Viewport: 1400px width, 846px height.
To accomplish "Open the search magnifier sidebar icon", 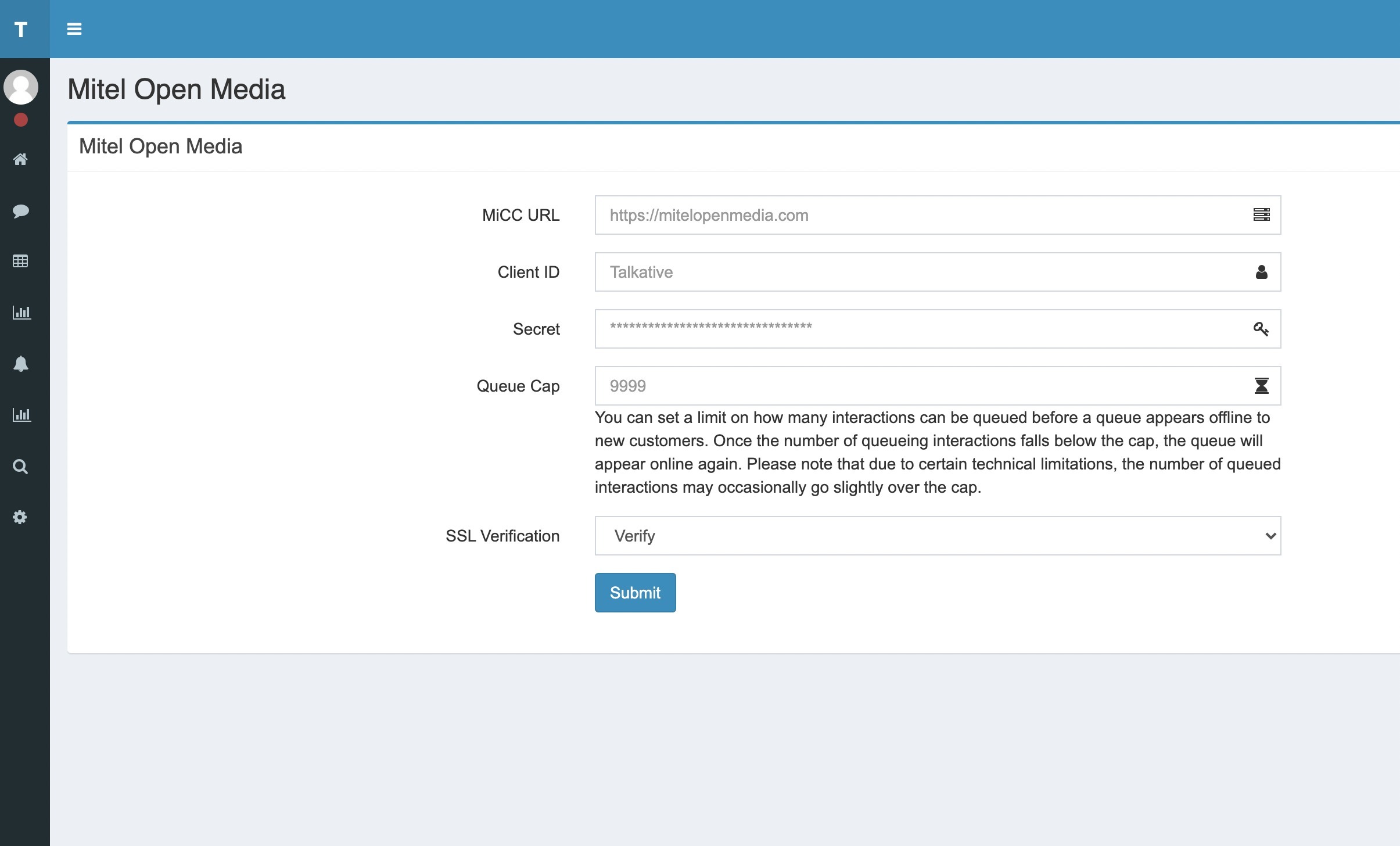I will (x=20, y=467).
